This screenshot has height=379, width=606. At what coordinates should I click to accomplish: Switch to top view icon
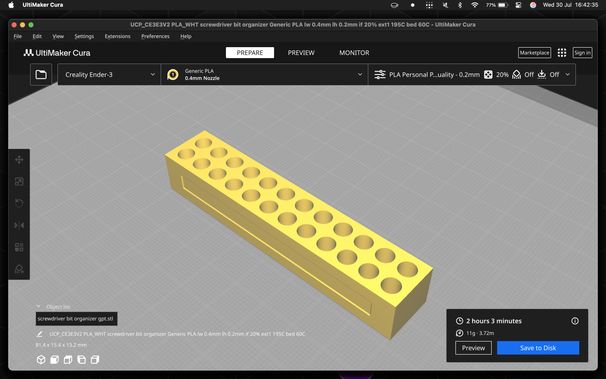pos(68,360)
